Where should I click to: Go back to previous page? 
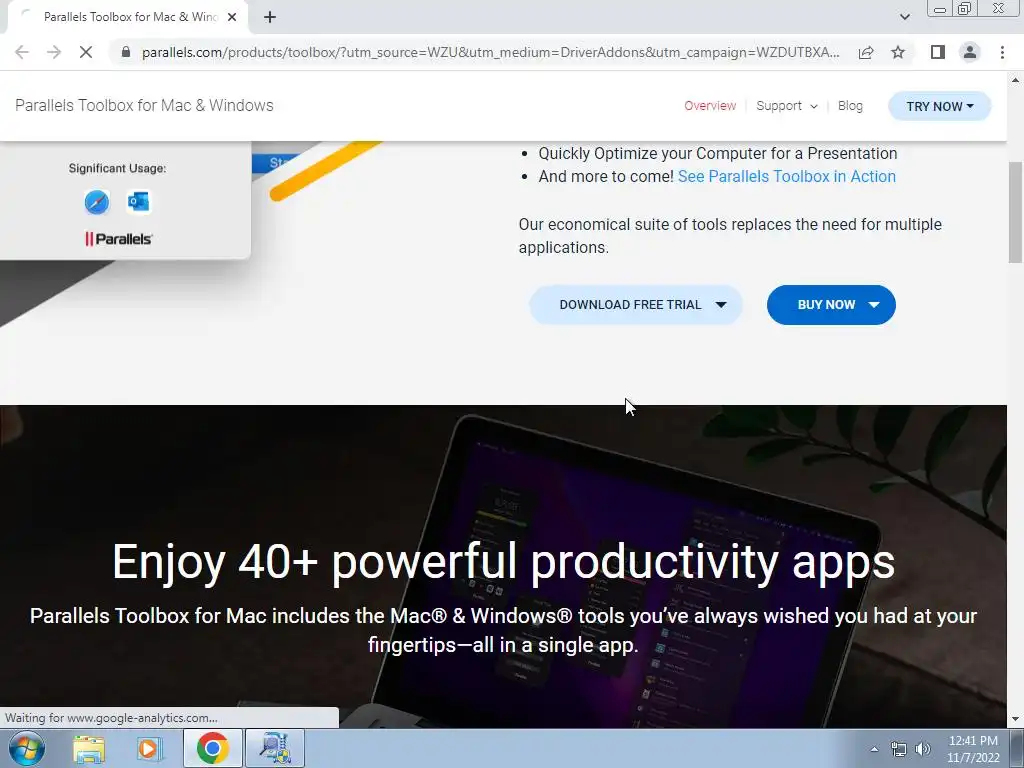tap(22, 52)
